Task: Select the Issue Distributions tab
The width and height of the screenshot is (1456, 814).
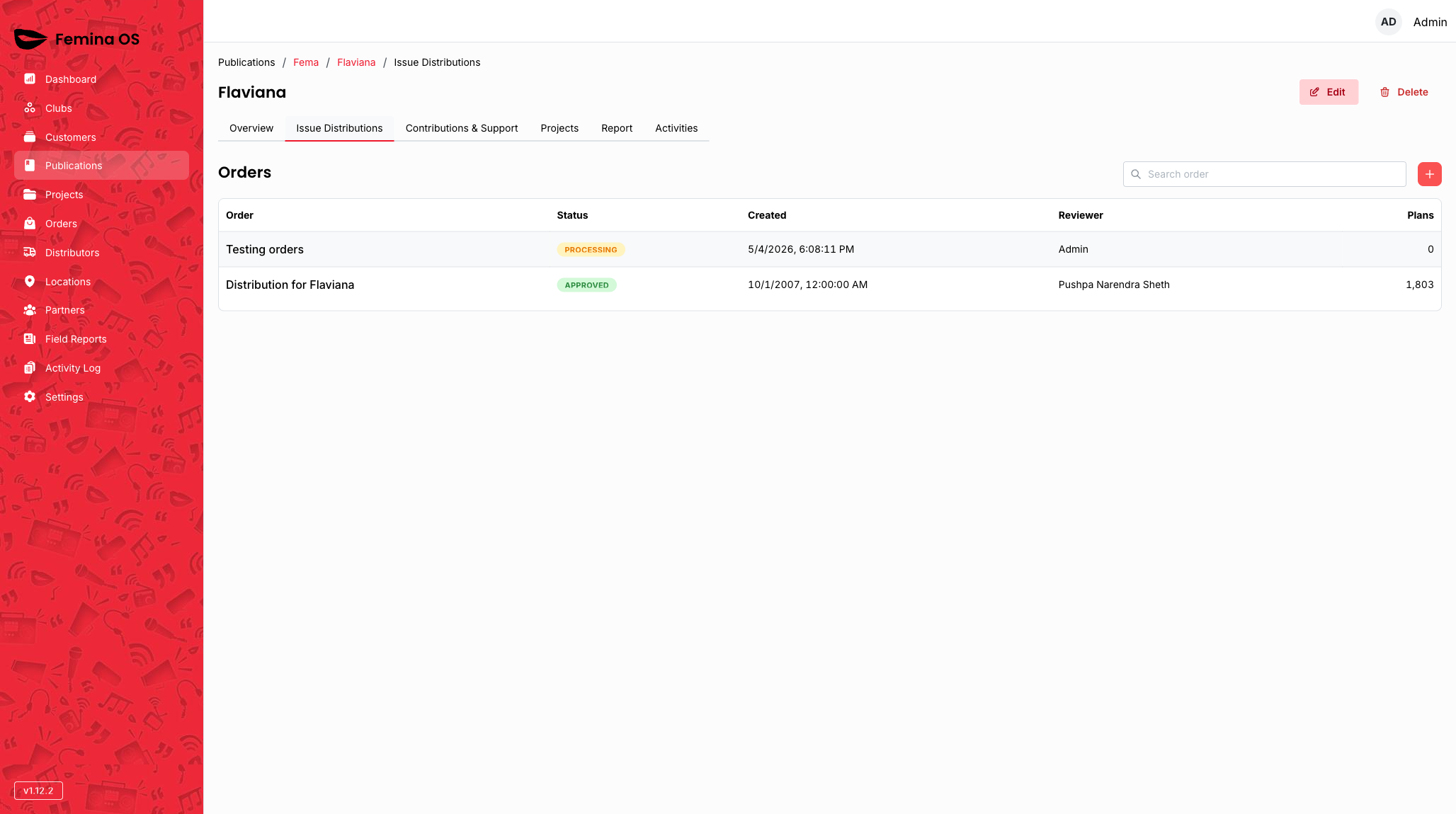Action: click(x=339, y=128)
